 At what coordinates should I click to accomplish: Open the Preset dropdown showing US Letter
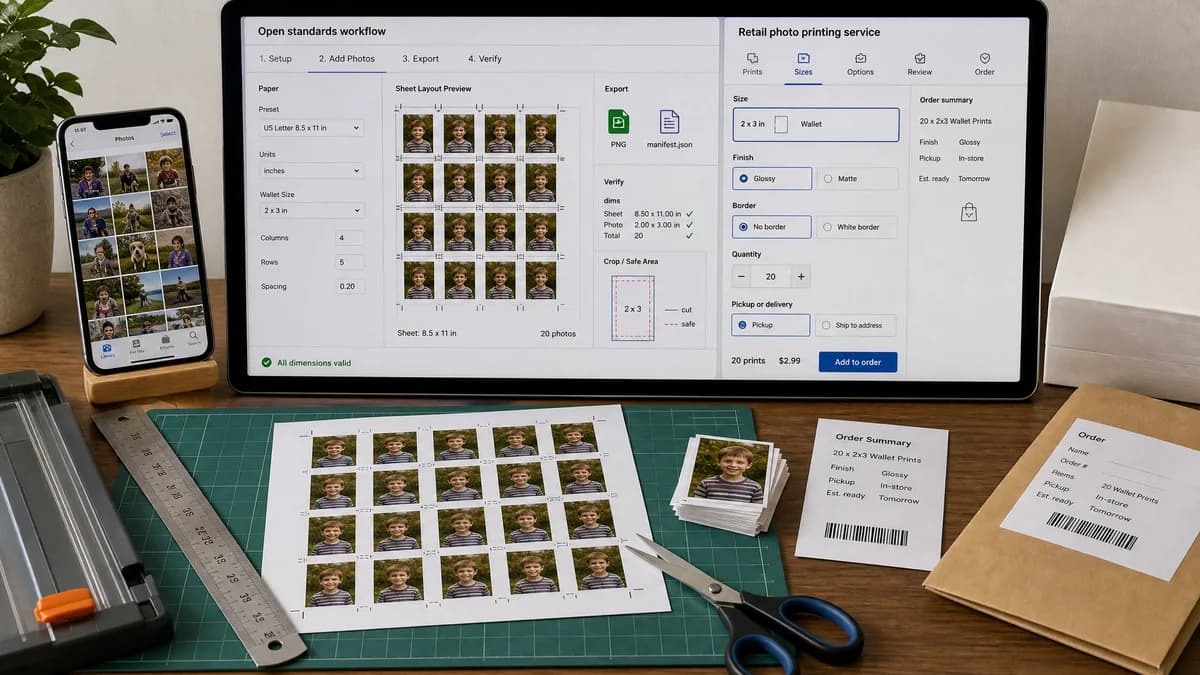tap(311, 128)
